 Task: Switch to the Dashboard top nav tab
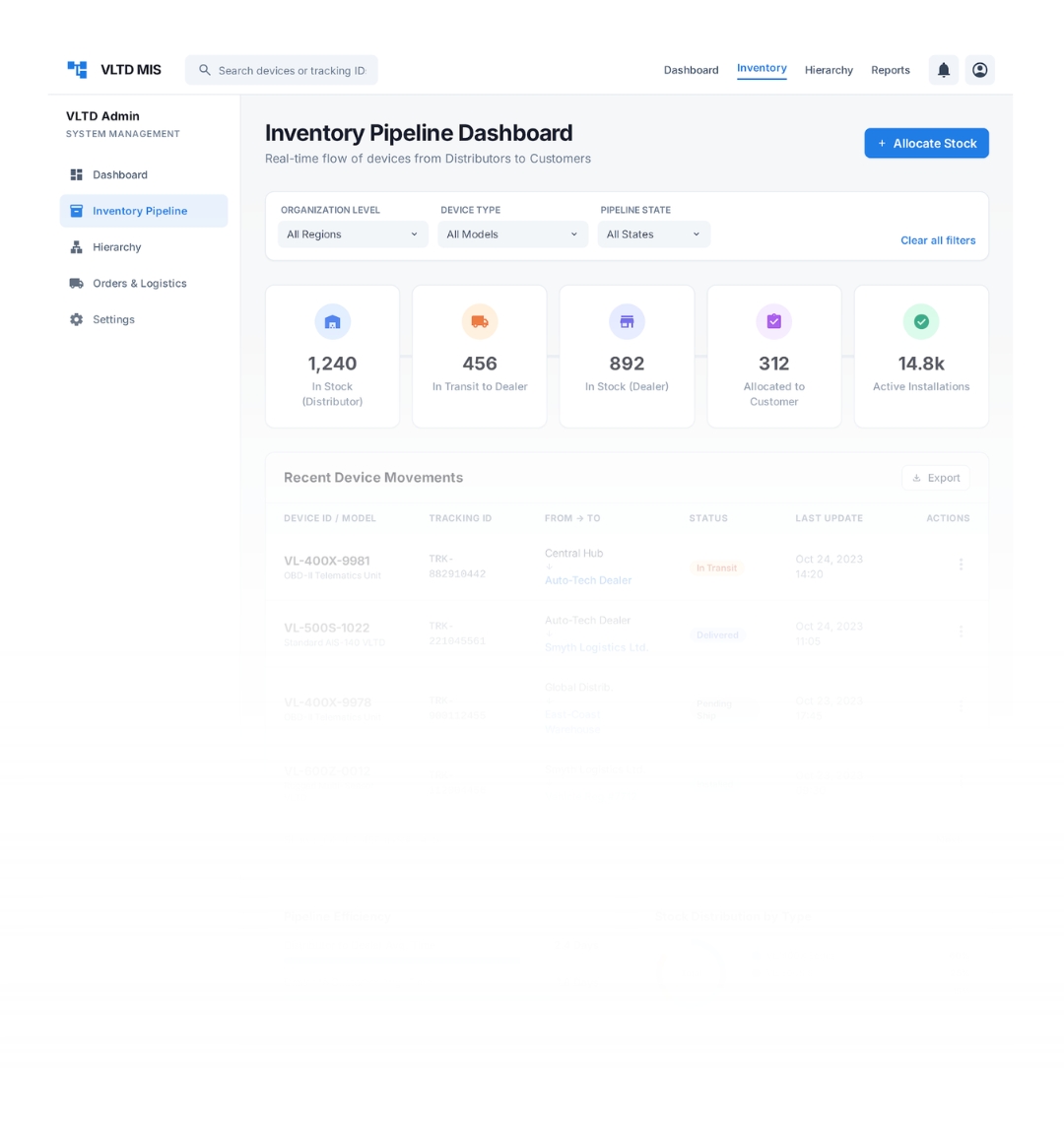click(692, 70)
